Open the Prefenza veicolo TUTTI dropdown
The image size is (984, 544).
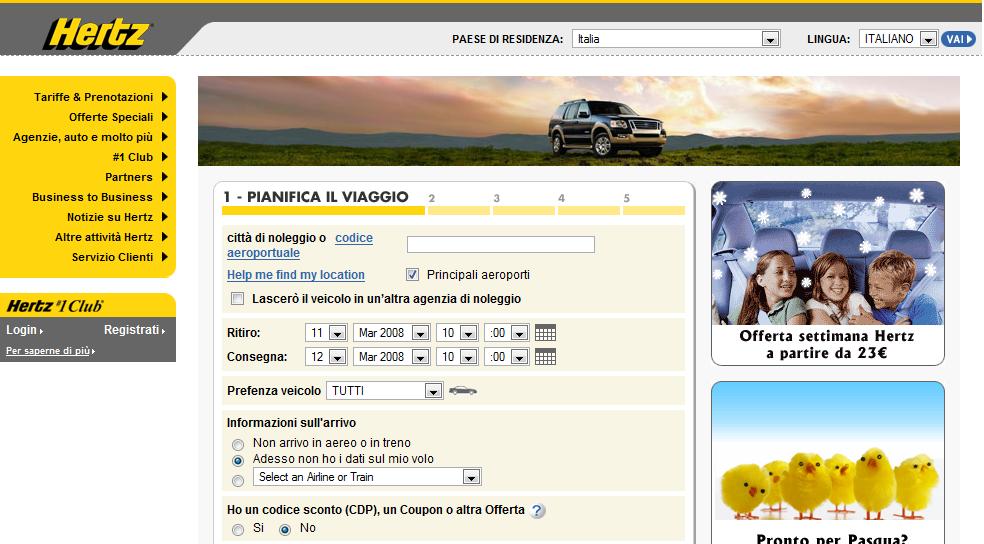click(x=385, y=390)
